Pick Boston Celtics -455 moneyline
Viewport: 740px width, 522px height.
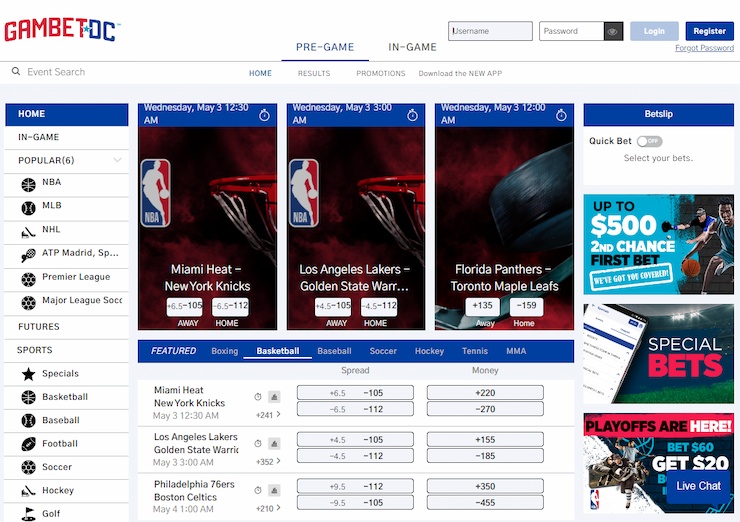point(485,502)
